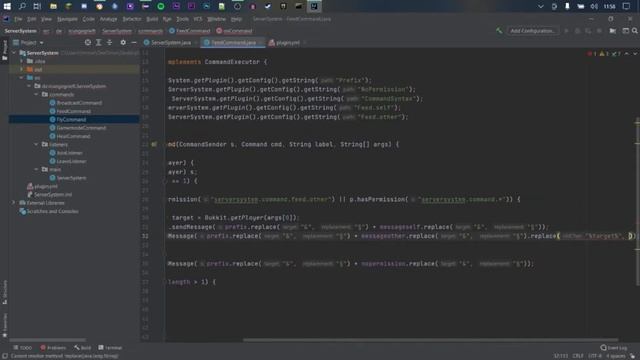Open Project panel gear options
640x360 pixels.
pyautogui.click(x=123, y=42)
